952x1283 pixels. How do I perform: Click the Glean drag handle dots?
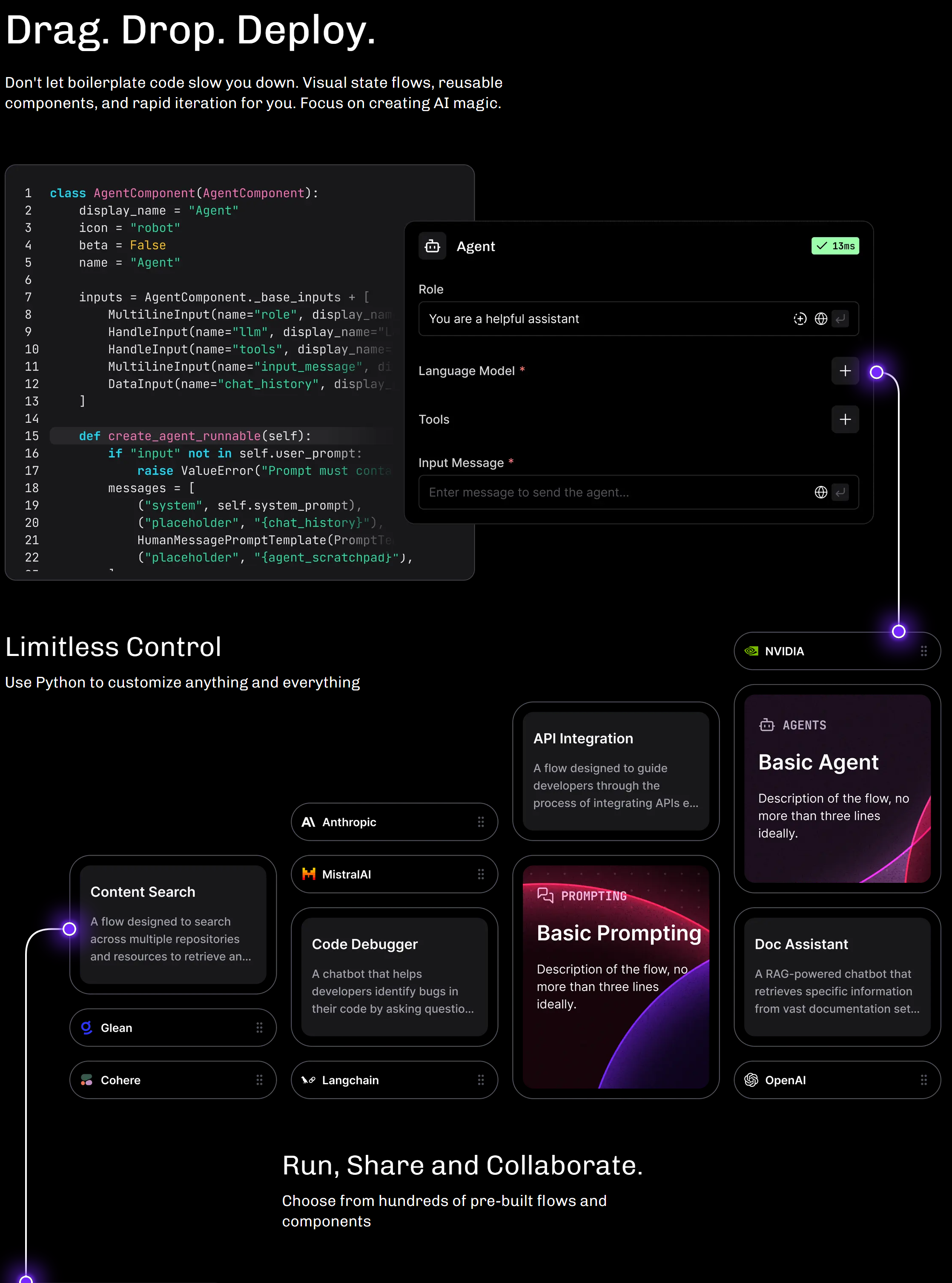pos(259,1028)
